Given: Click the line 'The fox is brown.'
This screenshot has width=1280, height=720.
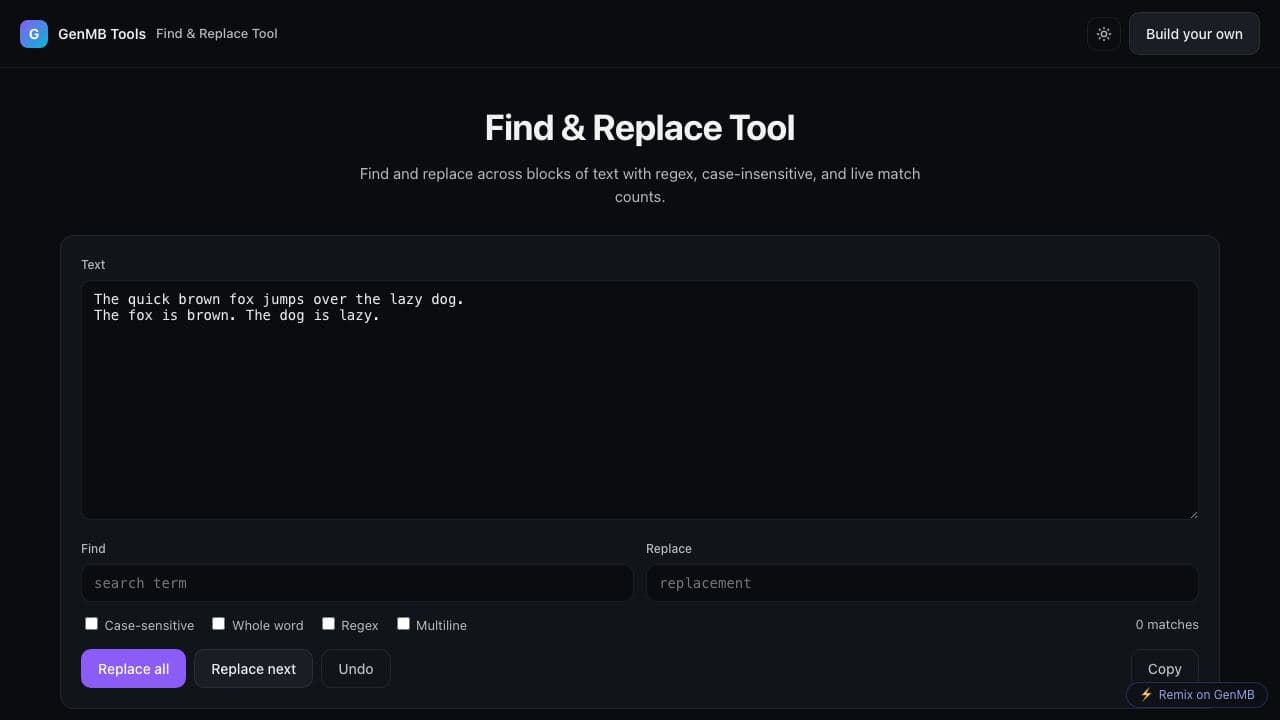Looking at the screenshot, I should point(165,316).
